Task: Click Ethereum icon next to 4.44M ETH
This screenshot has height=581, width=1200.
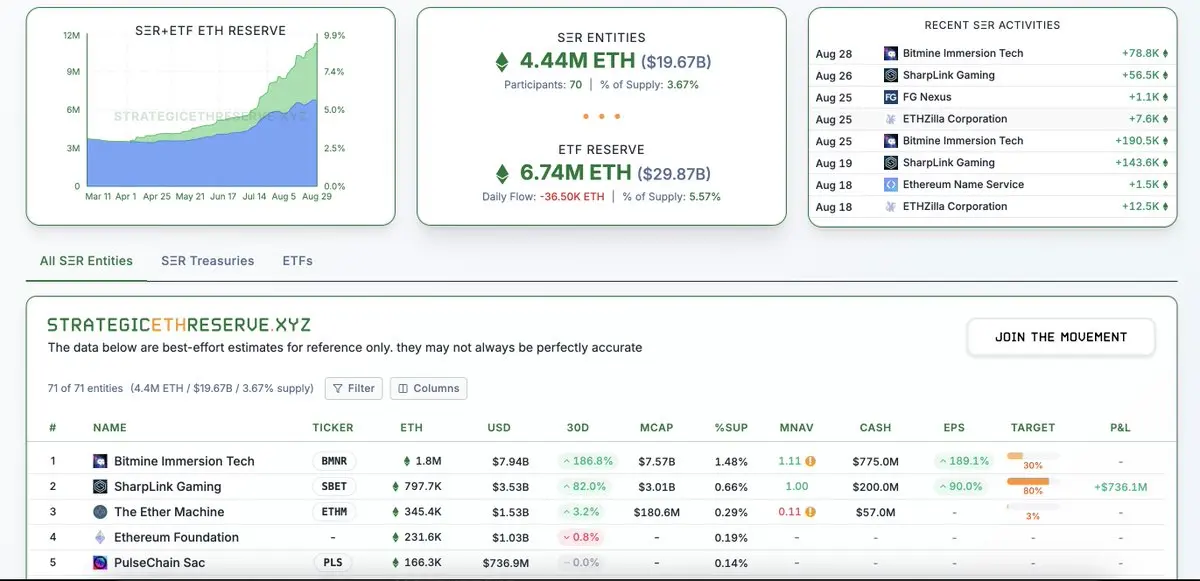Action: click(502, 62)
